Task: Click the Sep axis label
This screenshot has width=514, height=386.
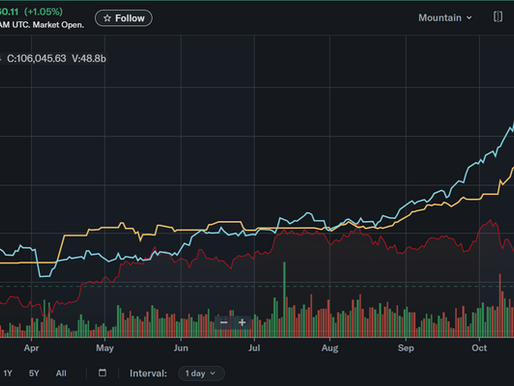Action: pos(406,348)
